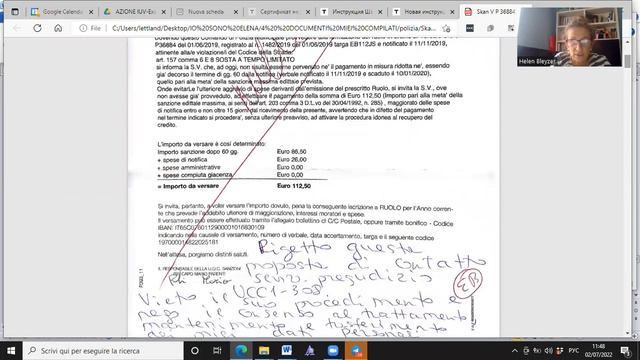Open the notification center icon

(x=625, y=351)
